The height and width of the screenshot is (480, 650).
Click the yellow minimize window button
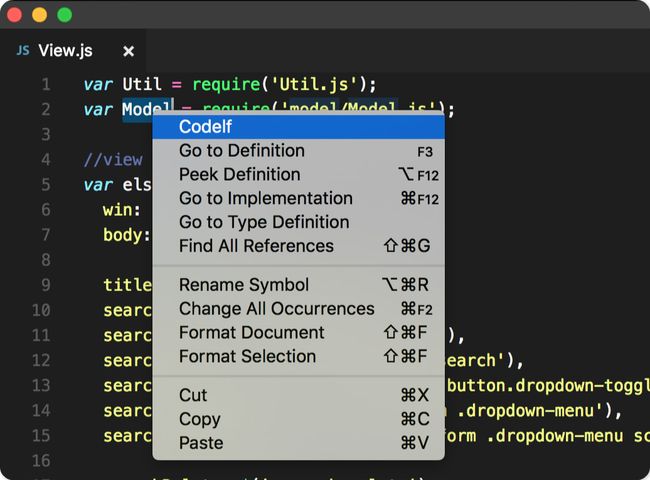point(40,15)
